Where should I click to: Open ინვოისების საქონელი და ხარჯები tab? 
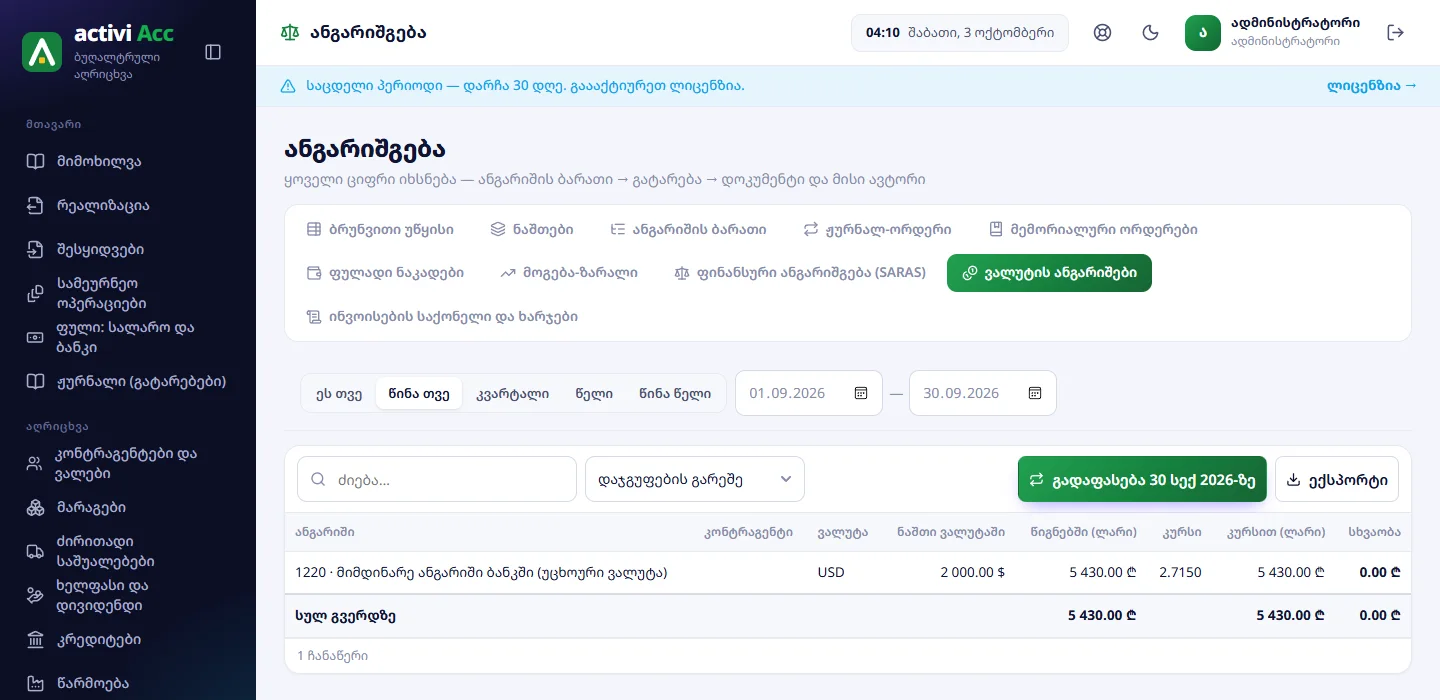442,316
